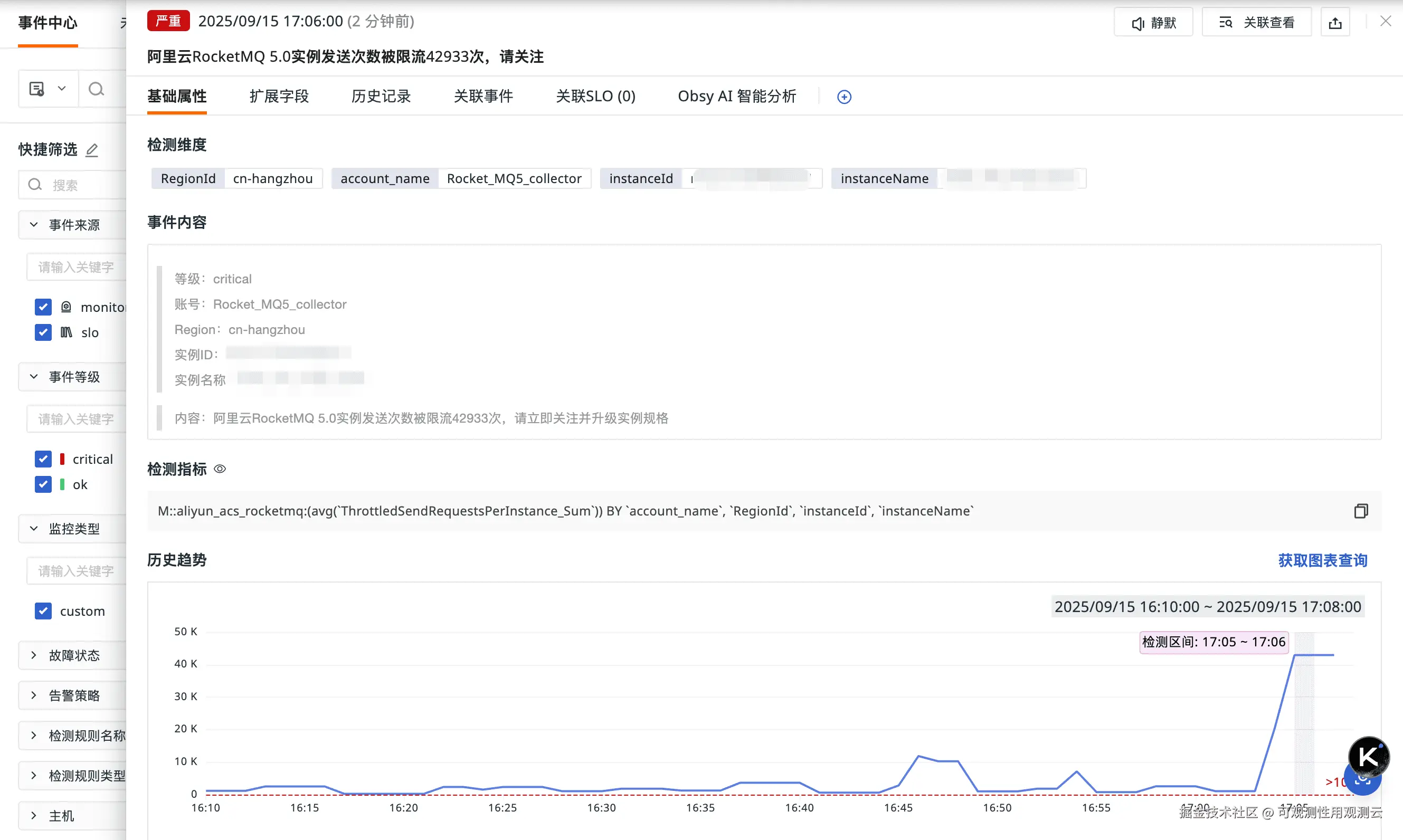Viewport: 1403px width, 840px height.
Task: Copy the detection metric query
Action: (x=1361, y=511)
